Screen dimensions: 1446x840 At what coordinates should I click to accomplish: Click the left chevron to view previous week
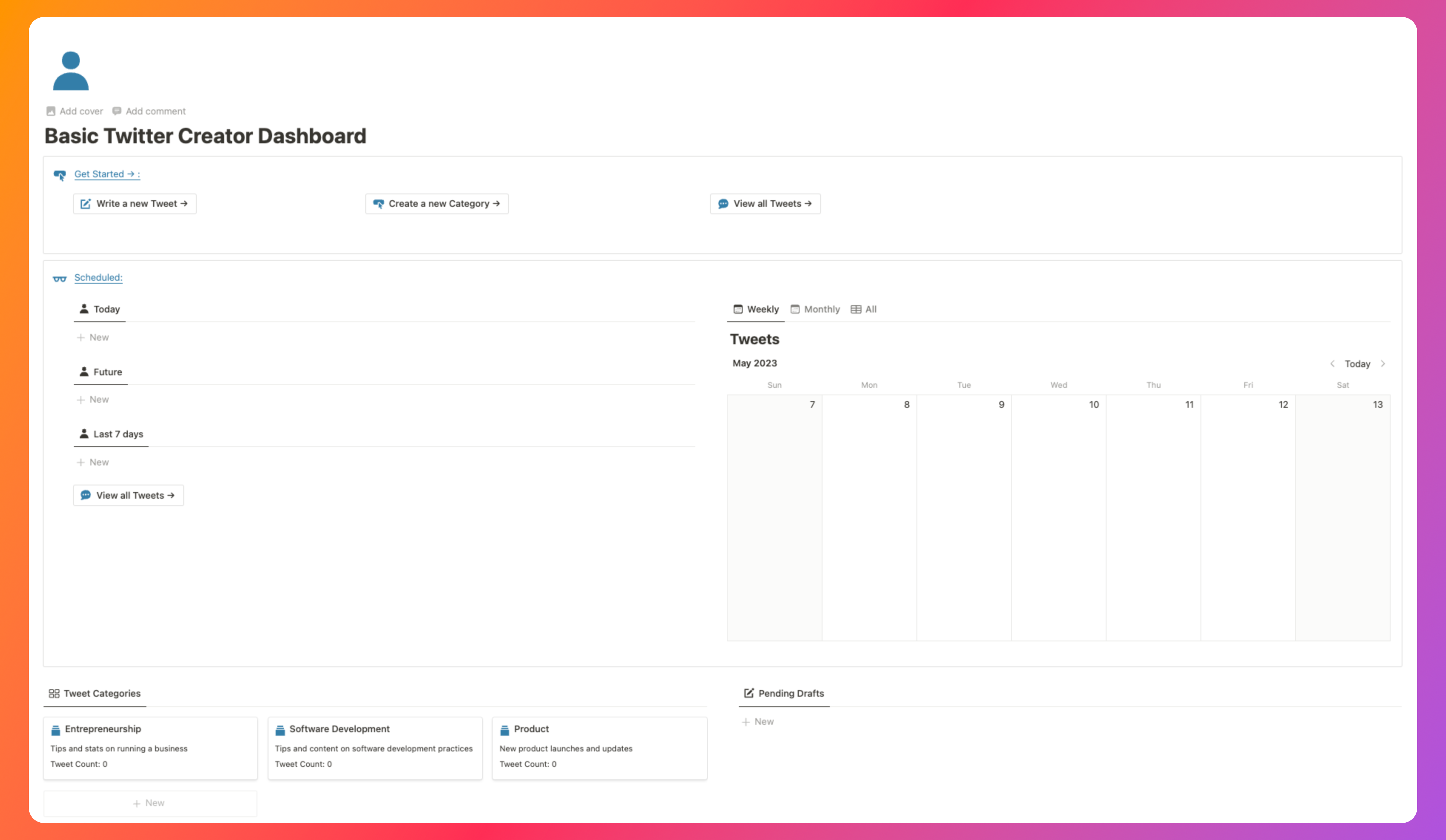point(1332,363)
